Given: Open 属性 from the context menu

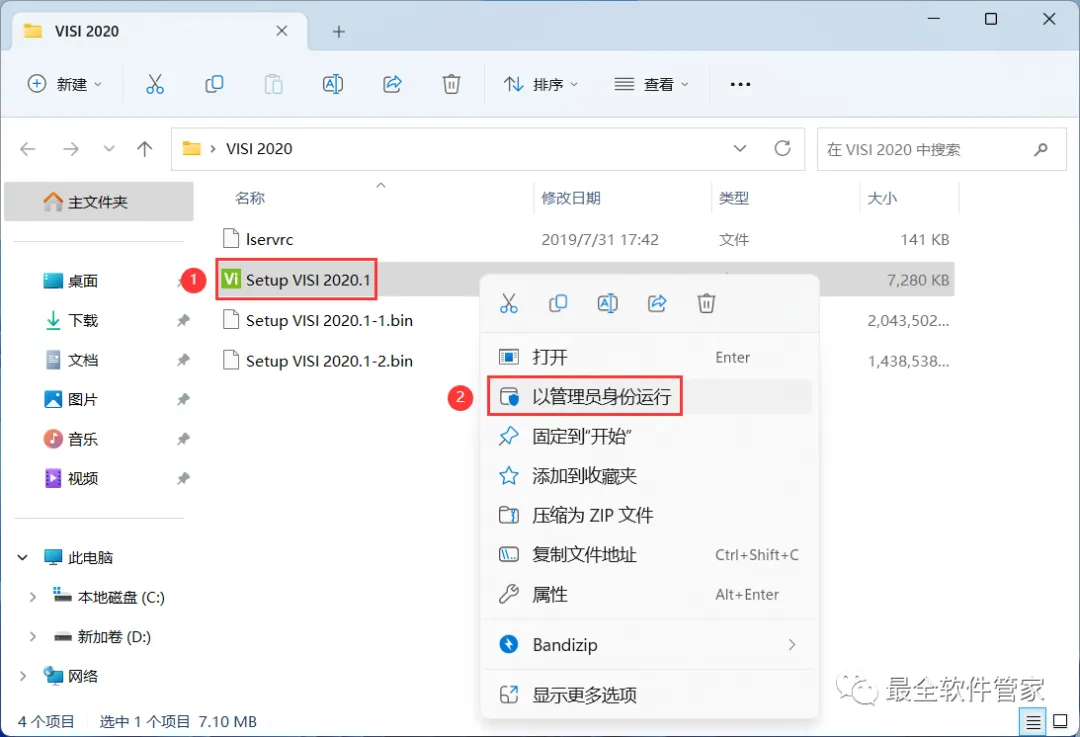Looking at the screenshot, I should click(650, 594).
